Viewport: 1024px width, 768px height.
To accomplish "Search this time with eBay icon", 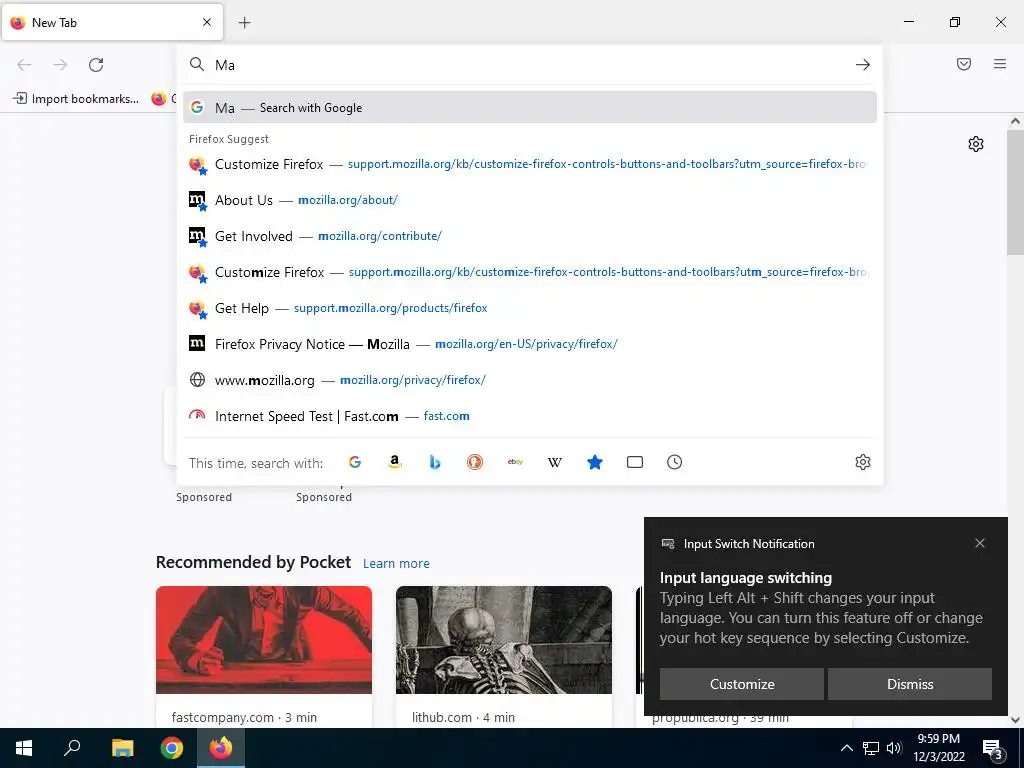I will (x=515, y=462).
